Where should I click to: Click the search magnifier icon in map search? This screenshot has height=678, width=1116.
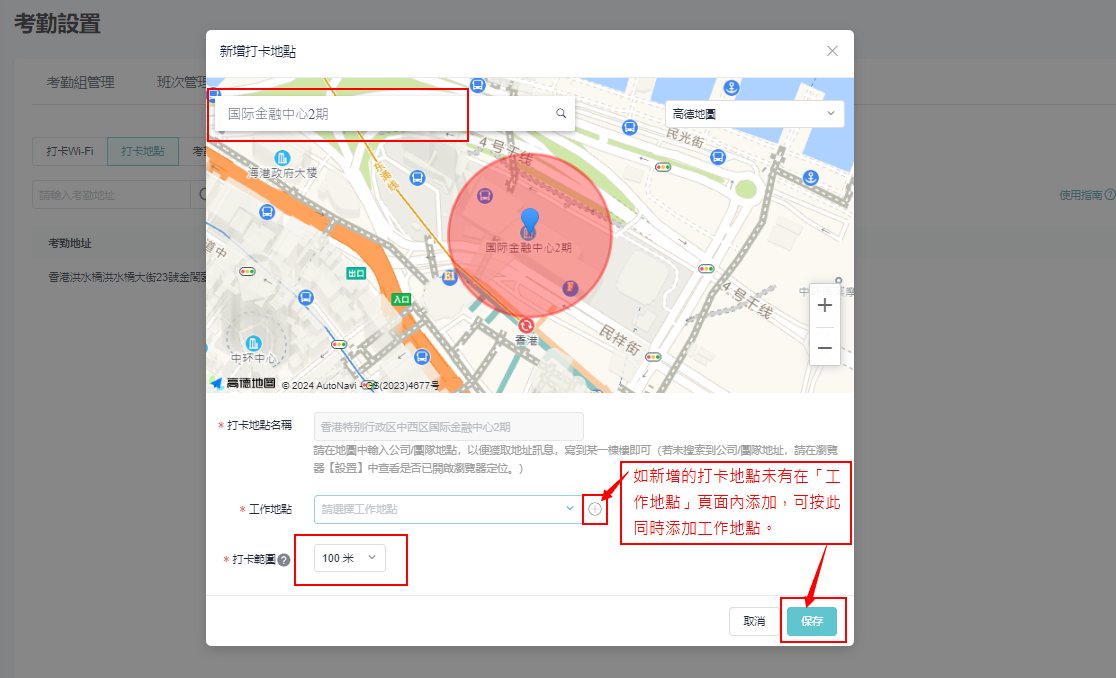(561, 114)
